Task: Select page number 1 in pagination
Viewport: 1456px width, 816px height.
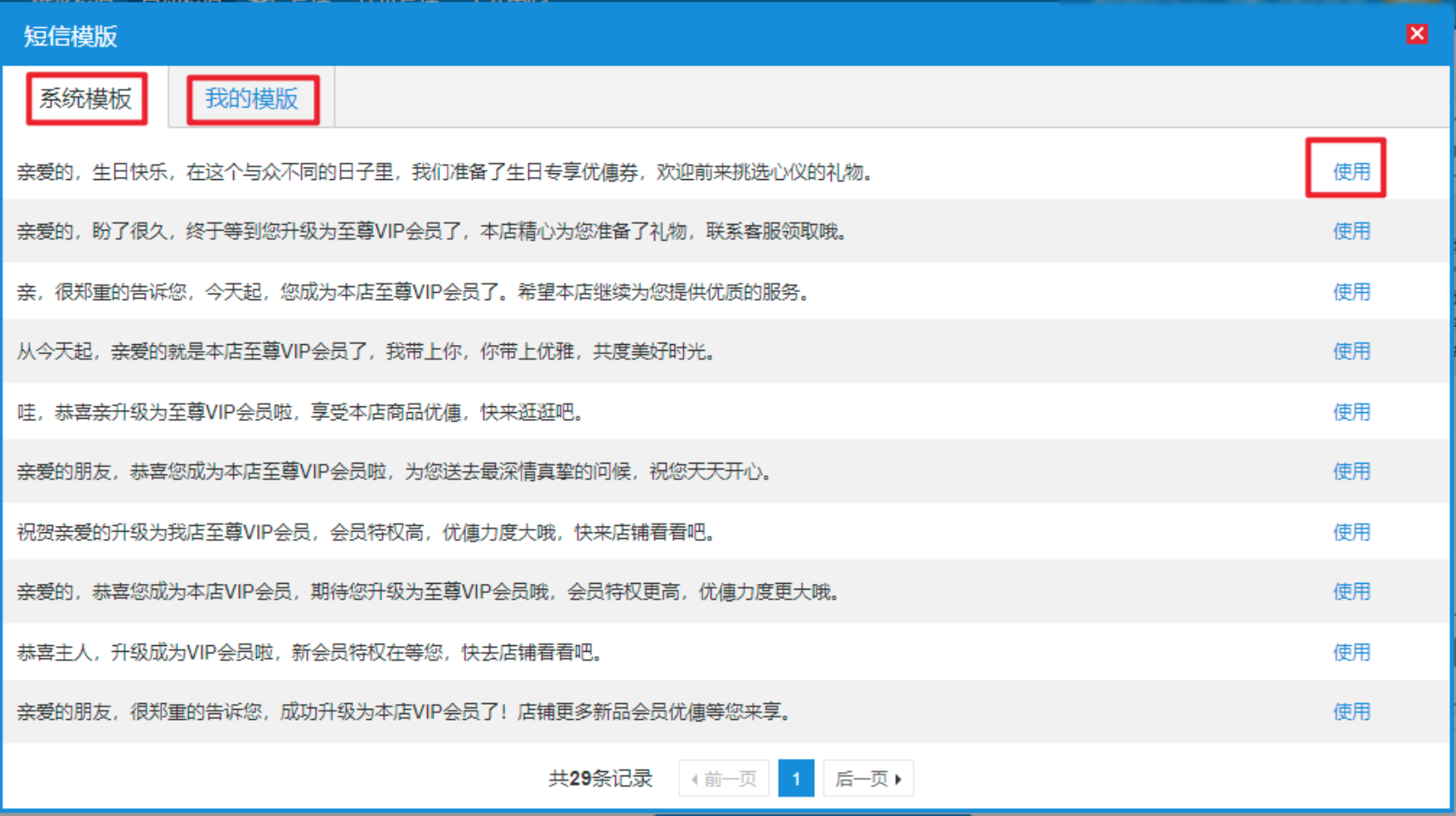Action: 796,779
